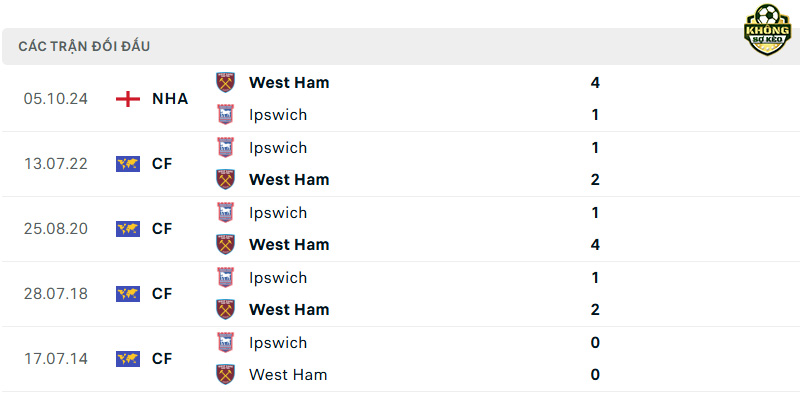Click world flag icon for 13.07.22 match
Screen dimensions: 800x400
click(128, 164)
